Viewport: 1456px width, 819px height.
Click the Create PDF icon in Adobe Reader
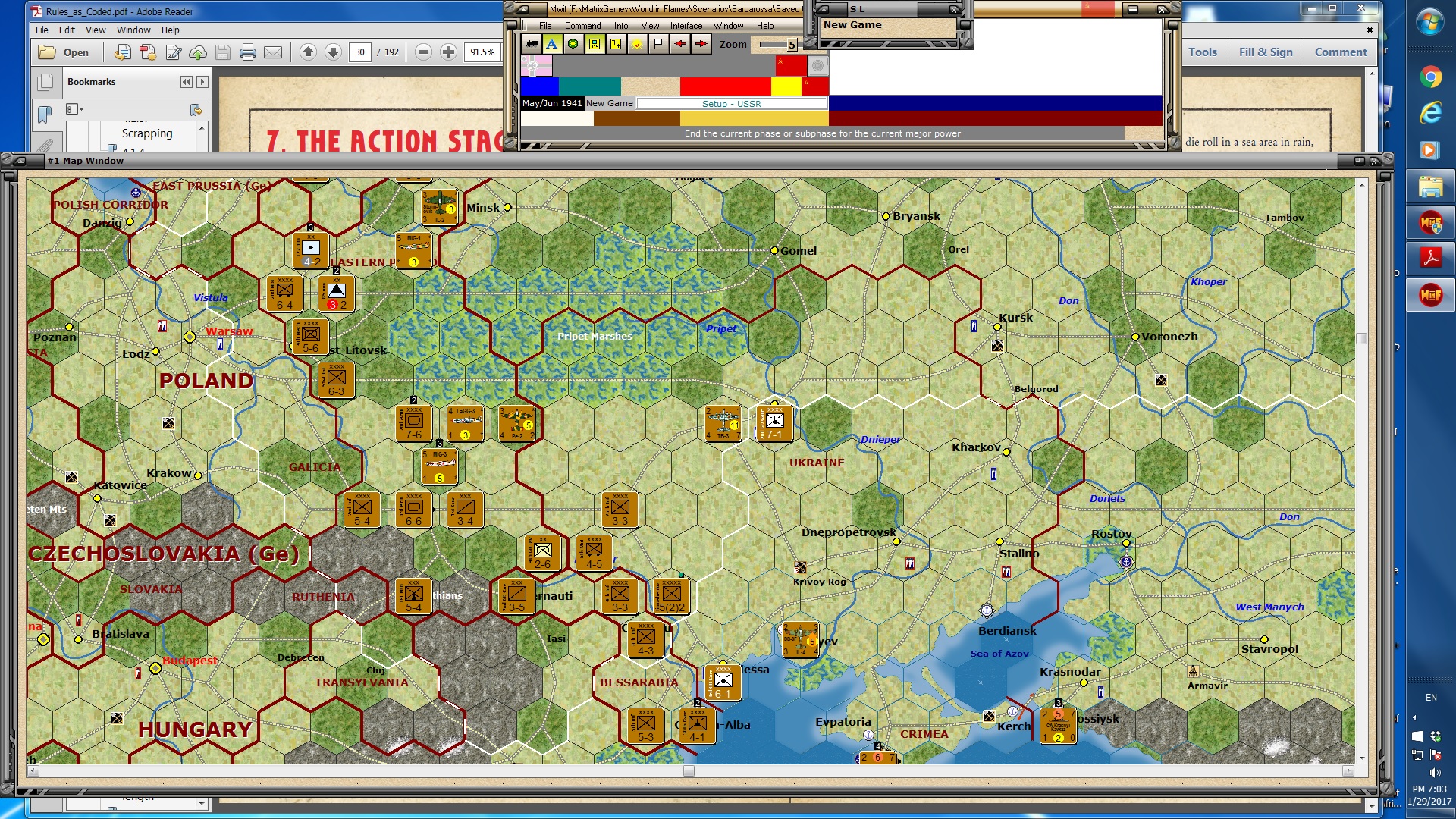(123, 52)
